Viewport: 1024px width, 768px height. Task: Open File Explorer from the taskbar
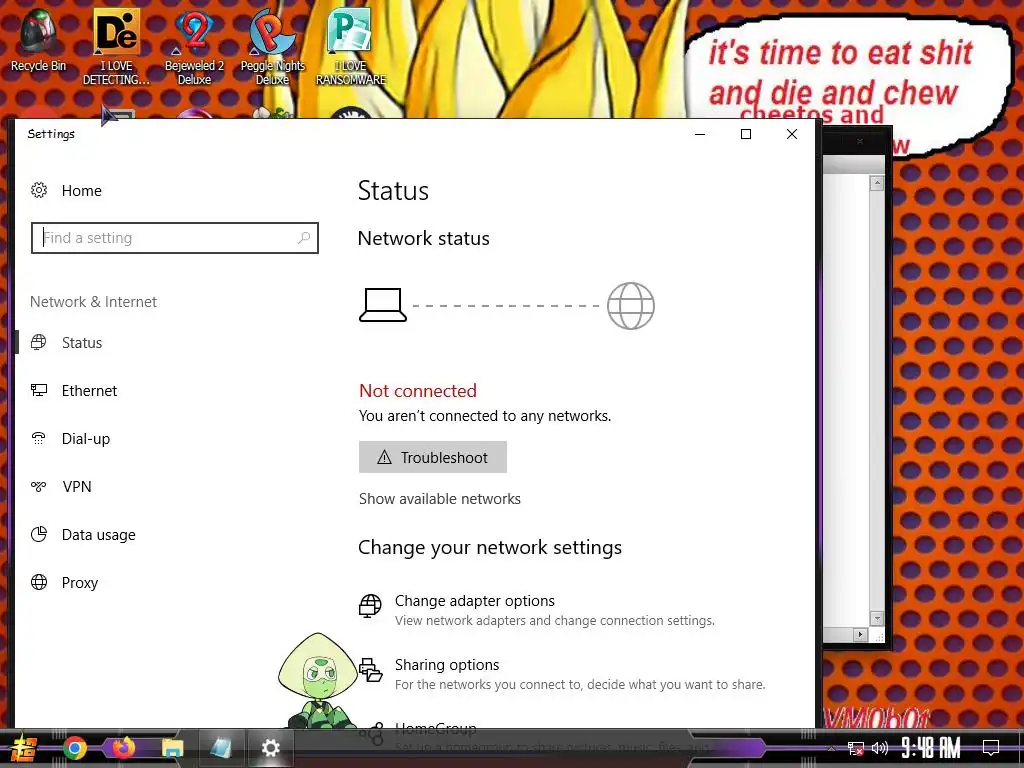coord(172,748)
